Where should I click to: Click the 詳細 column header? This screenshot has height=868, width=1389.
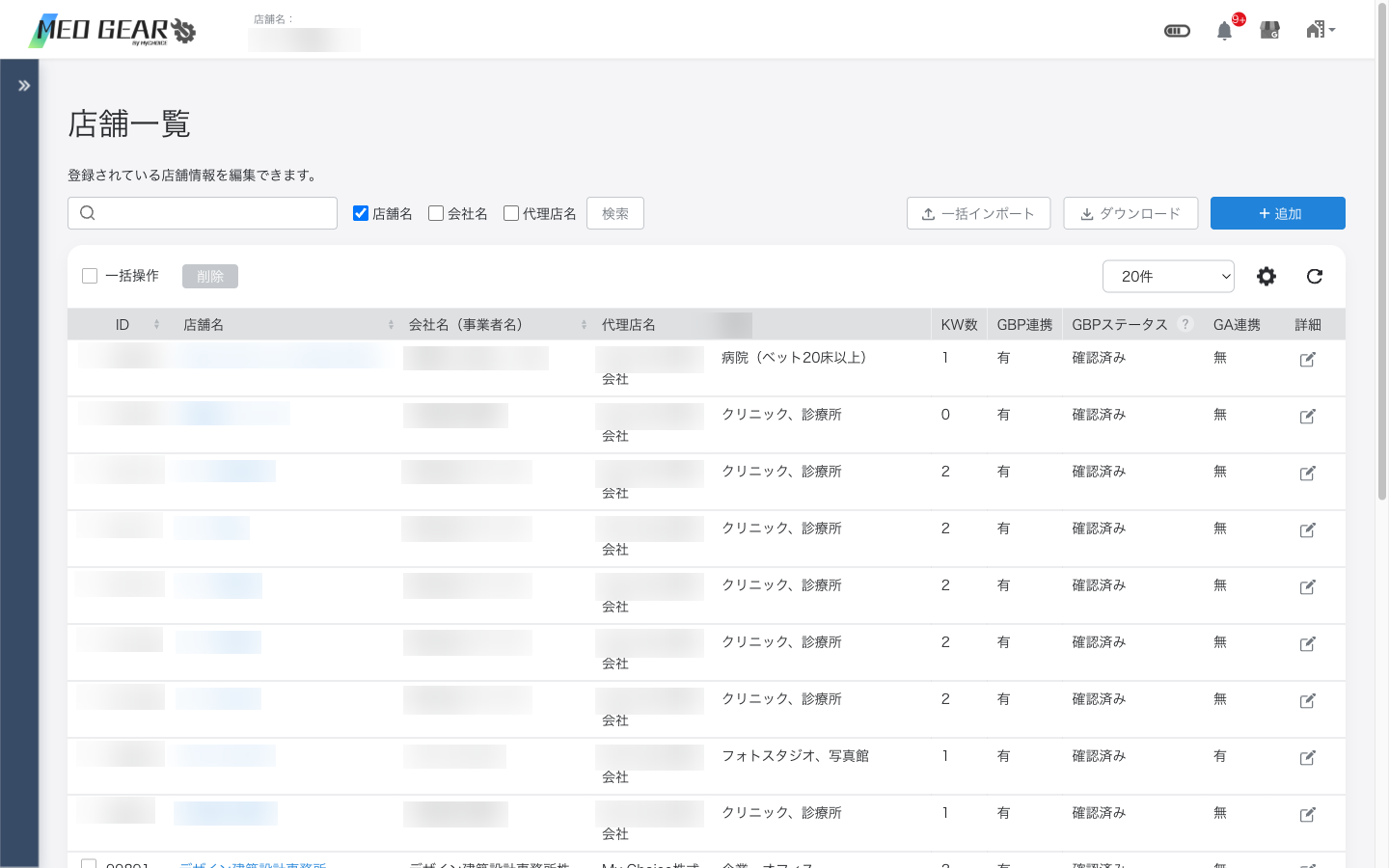pyautogui.click(x=1308, y=325)
